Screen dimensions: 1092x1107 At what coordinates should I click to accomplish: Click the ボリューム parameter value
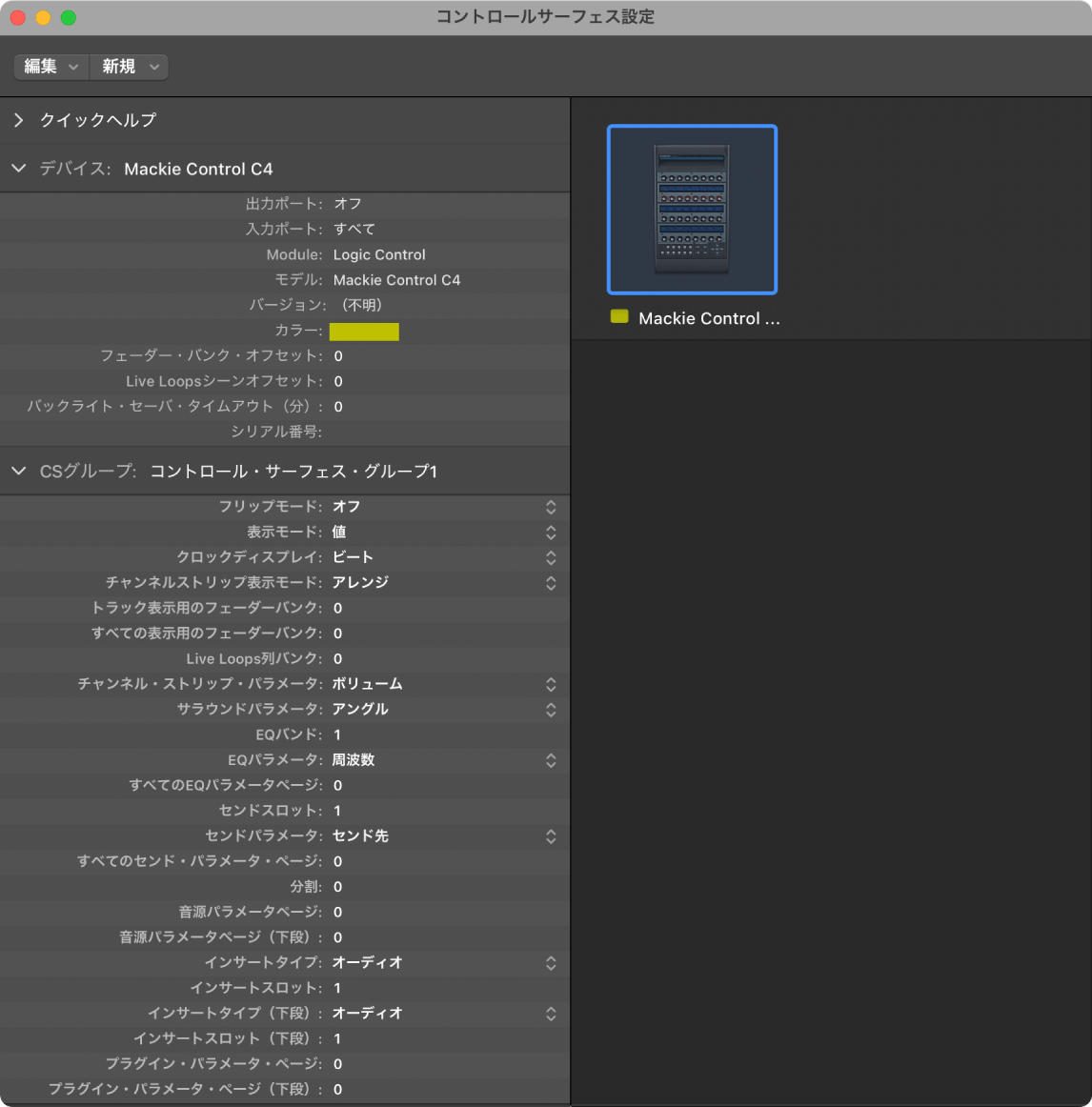tap(367, 684)
